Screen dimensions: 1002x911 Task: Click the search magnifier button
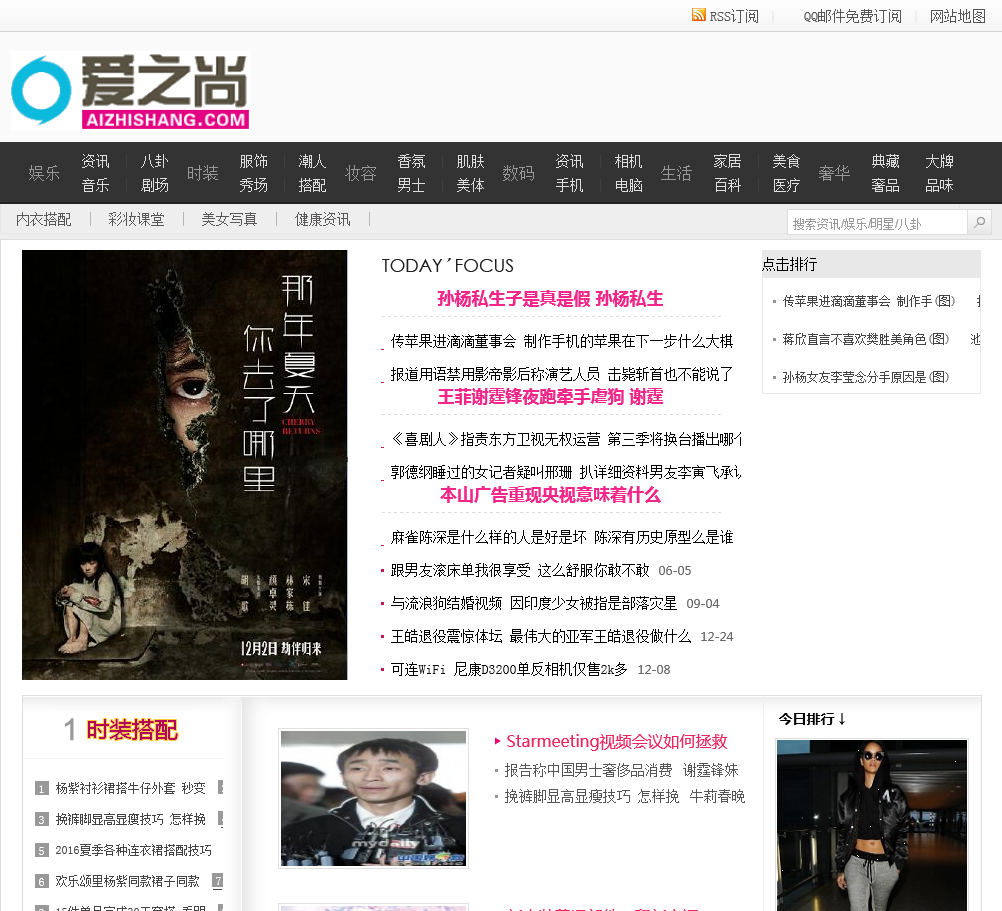point(979,222)
